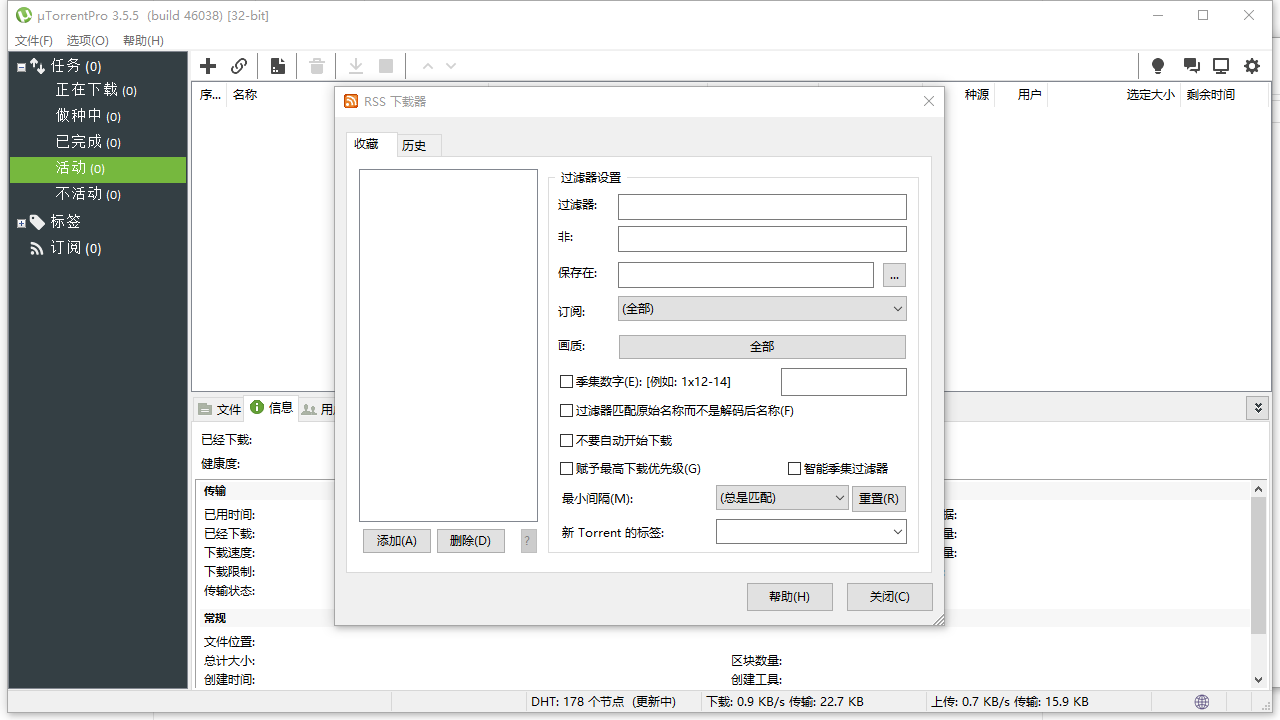Click the grey question mark button
Viewport: 1280px width, 720px height.
pos(529,541)
